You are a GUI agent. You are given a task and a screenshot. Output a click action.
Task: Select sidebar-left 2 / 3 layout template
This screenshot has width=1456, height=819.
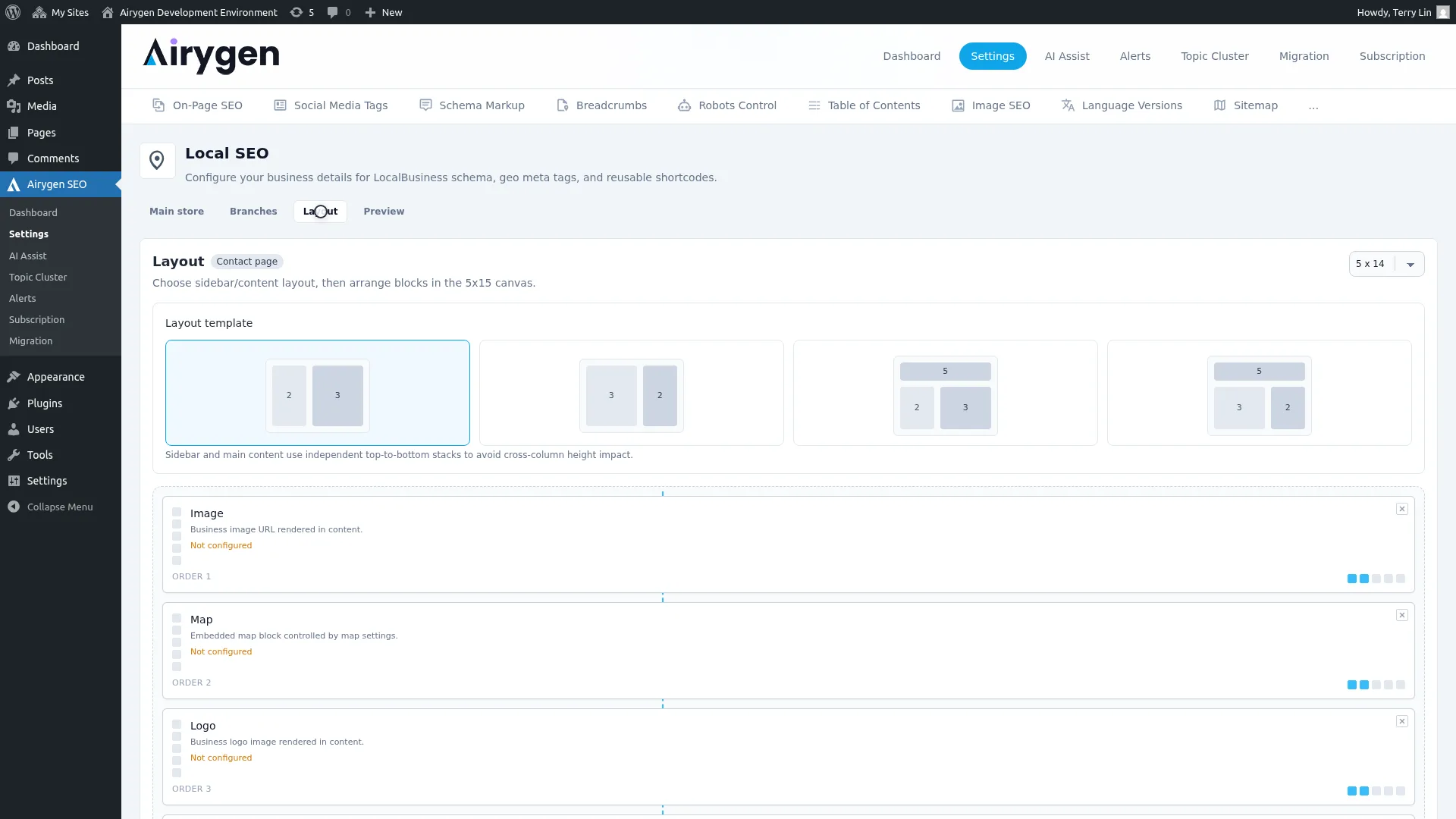point(318,393)
